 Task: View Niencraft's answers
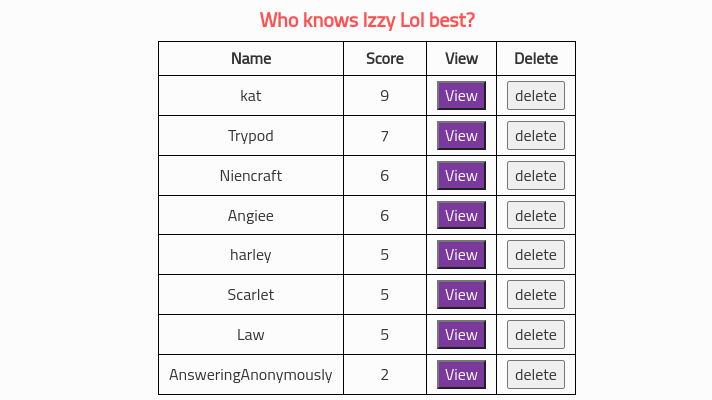pyautogui.click(x=461, y=176)
